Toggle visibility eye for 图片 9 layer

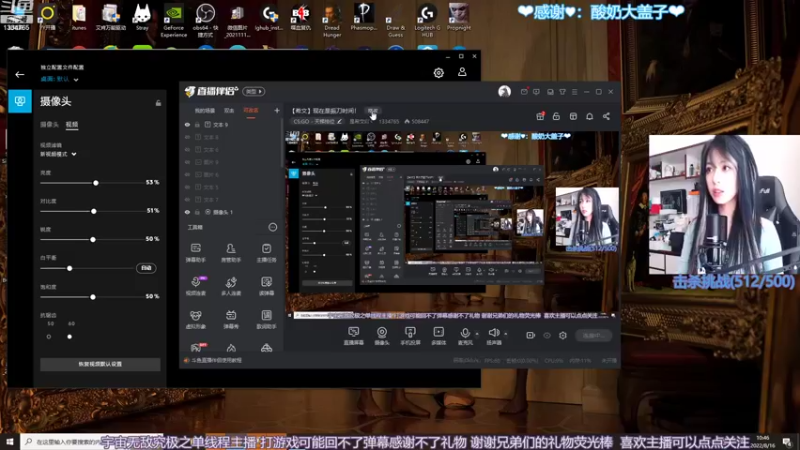[187, 162]
